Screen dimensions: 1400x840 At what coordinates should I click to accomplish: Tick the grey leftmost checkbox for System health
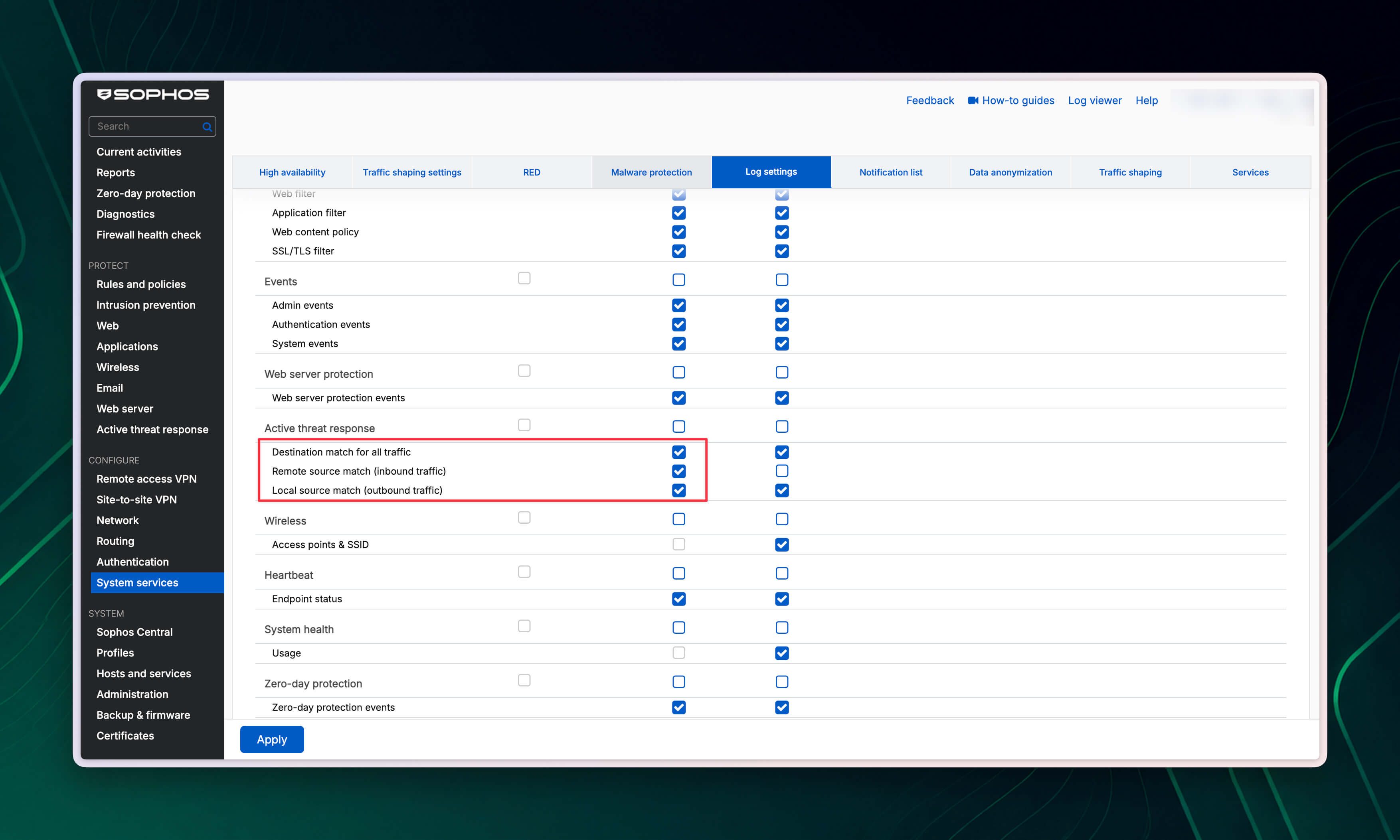(x=524, y=626)
